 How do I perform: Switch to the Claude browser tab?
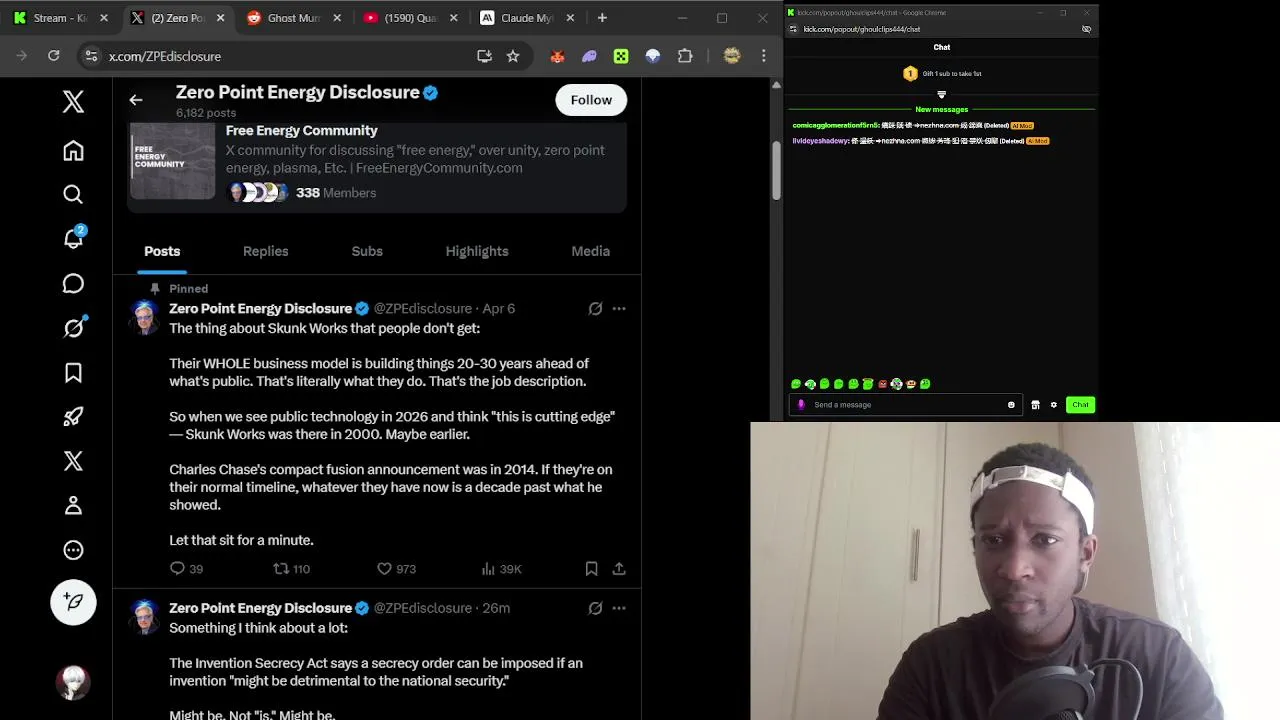(x=527, y=18)
